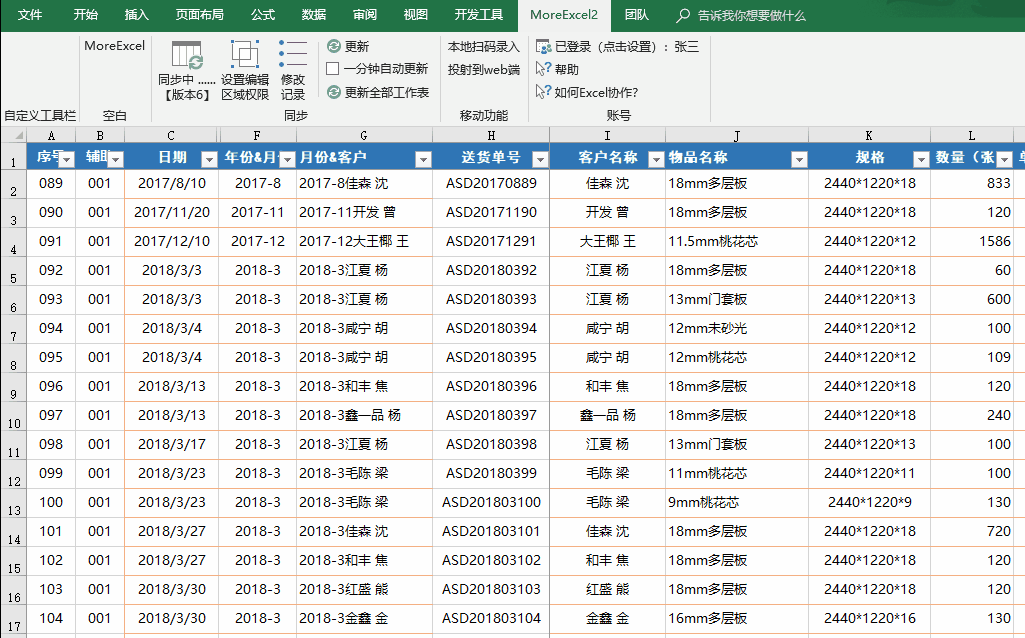
Task: Select cell 2017-12大王椰 王
Action: coord(364,242)
